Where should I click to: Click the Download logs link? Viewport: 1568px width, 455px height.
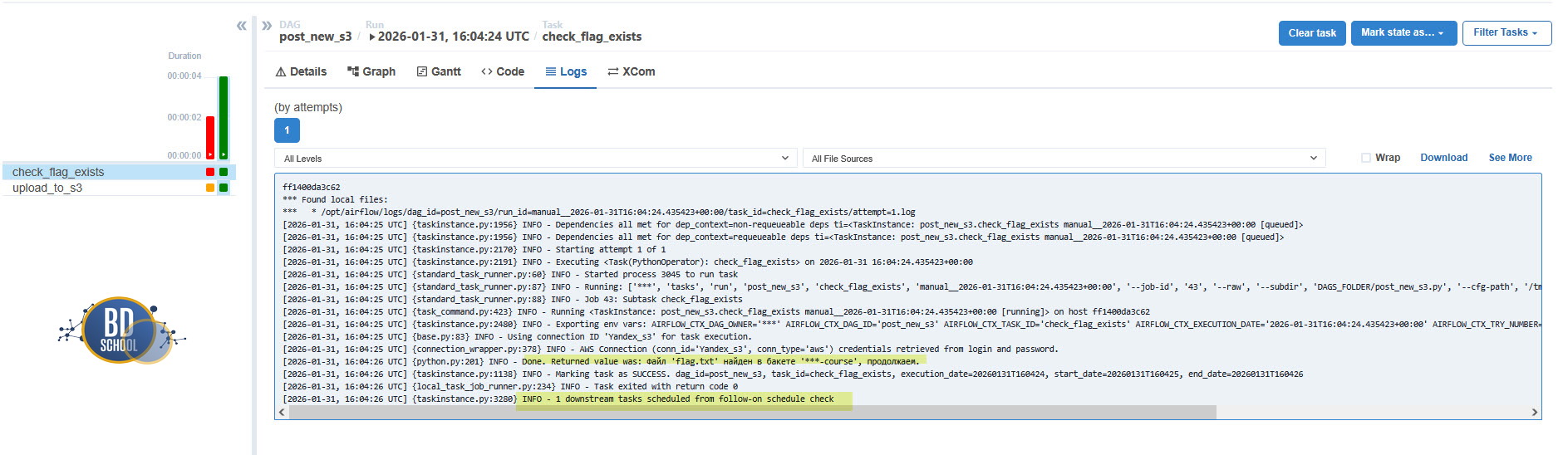tap(1443, 158)
